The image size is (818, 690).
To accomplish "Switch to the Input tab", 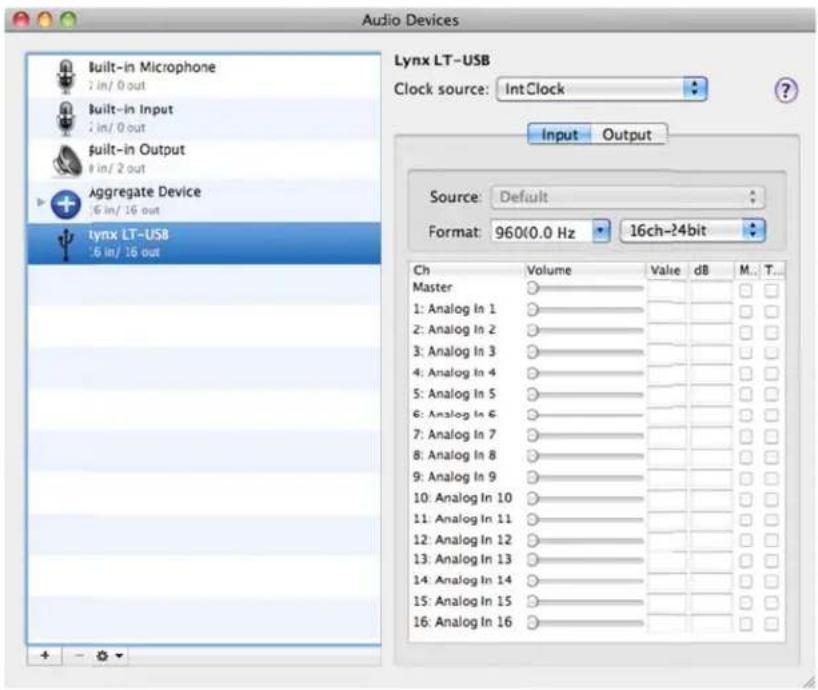I will point(559,135).
